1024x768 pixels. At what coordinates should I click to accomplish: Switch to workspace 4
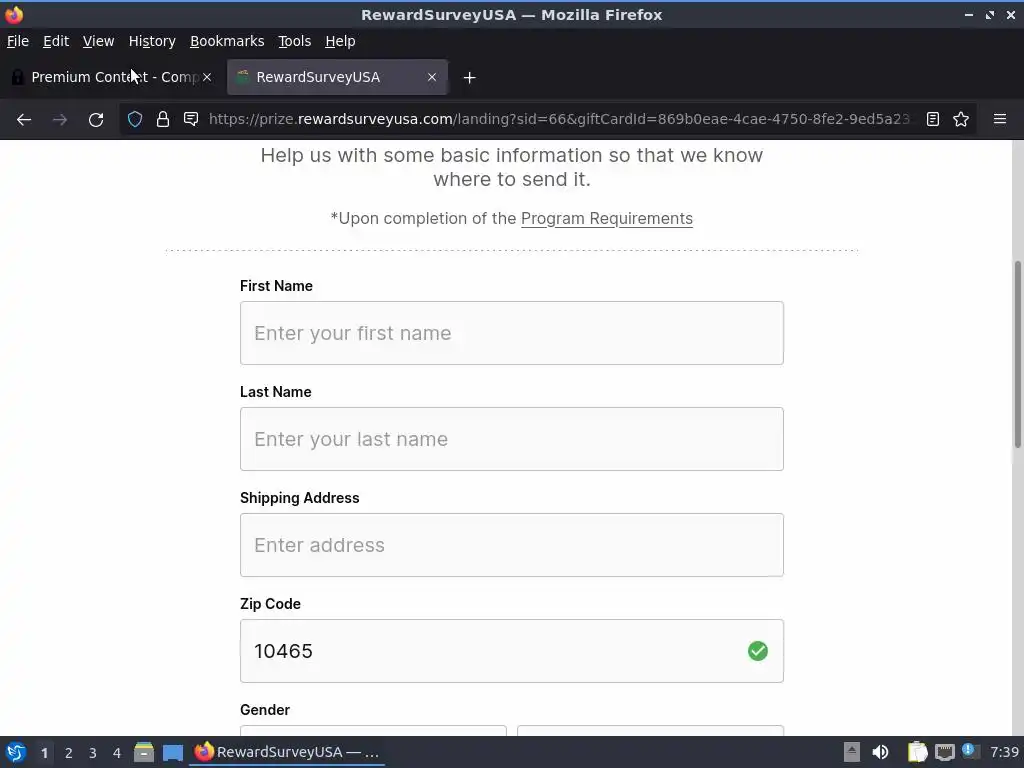(117, 753)
